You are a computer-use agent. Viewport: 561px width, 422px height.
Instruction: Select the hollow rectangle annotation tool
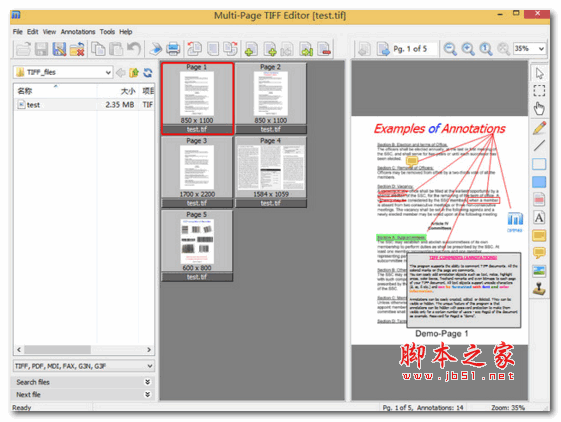(x=539, y=164)
